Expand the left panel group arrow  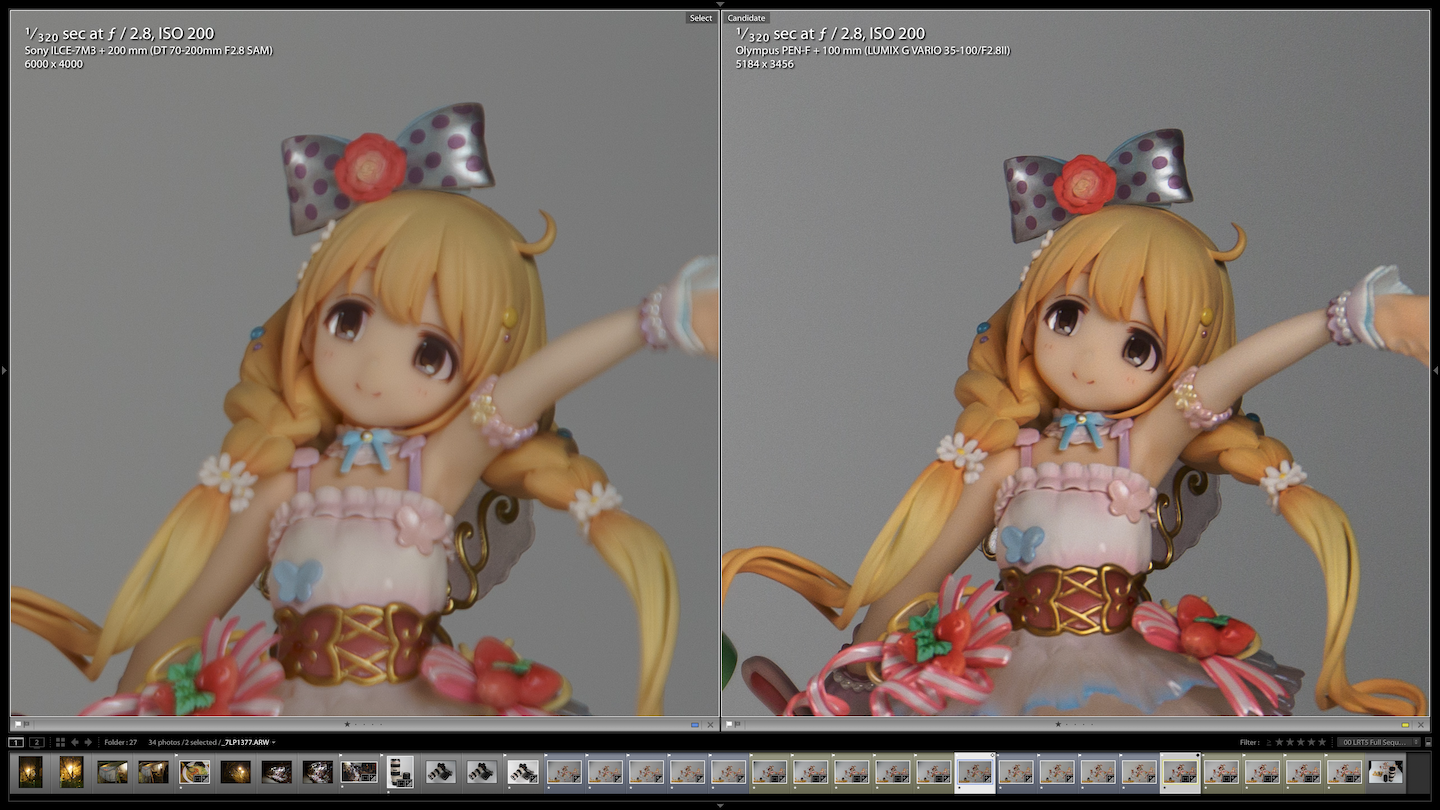pyautogui.click(x=4, y=371)
